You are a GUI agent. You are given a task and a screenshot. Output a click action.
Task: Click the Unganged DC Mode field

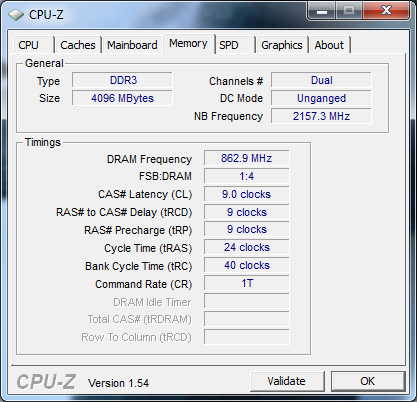pyautogui.click(x=321, y=98)
